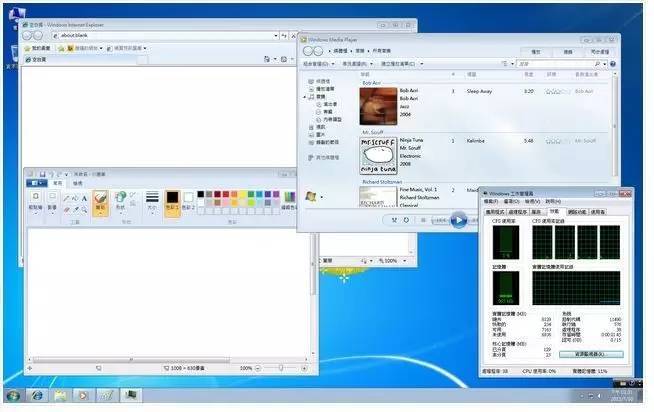Click the Sleep Away track in Media Player
Screen dimensions: 654x412
click(x=478, y=91)
